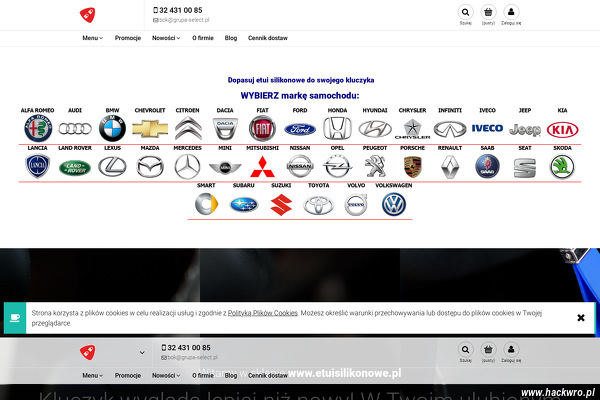Select the red Mitsubishi diamonds logo
Viewport: 600px width, 400px height.
click(262, 167)
